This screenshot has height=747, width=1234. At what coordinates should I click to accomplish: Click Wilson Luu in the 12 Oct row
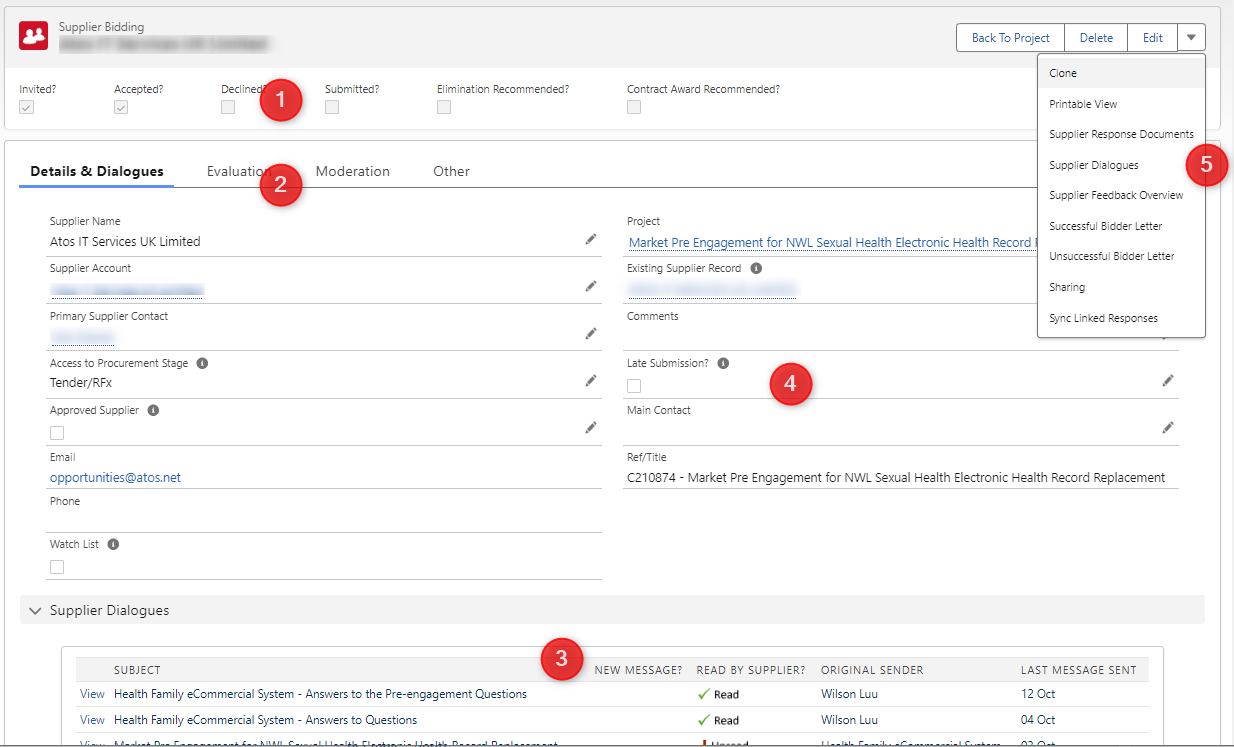point(849,694)
